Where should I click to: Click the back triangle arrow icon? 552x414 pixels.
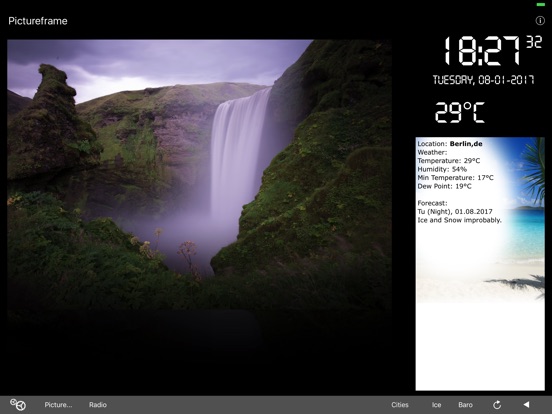click(x=526, y=404)
